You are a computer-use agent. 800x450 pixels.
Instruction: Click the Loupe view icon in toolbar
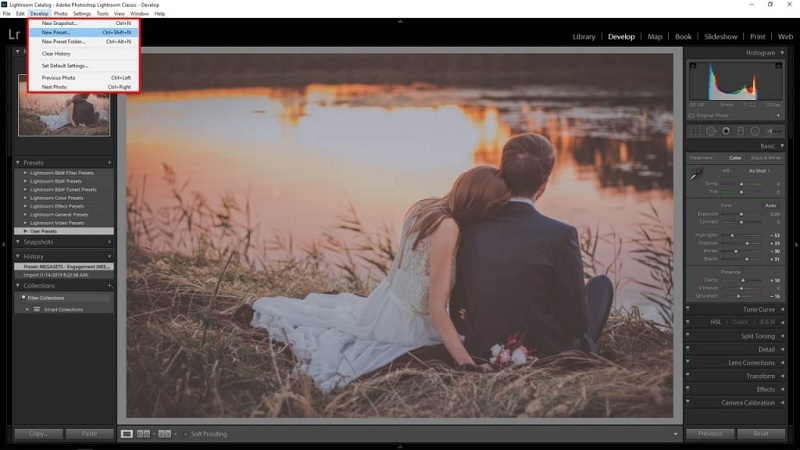127,434
